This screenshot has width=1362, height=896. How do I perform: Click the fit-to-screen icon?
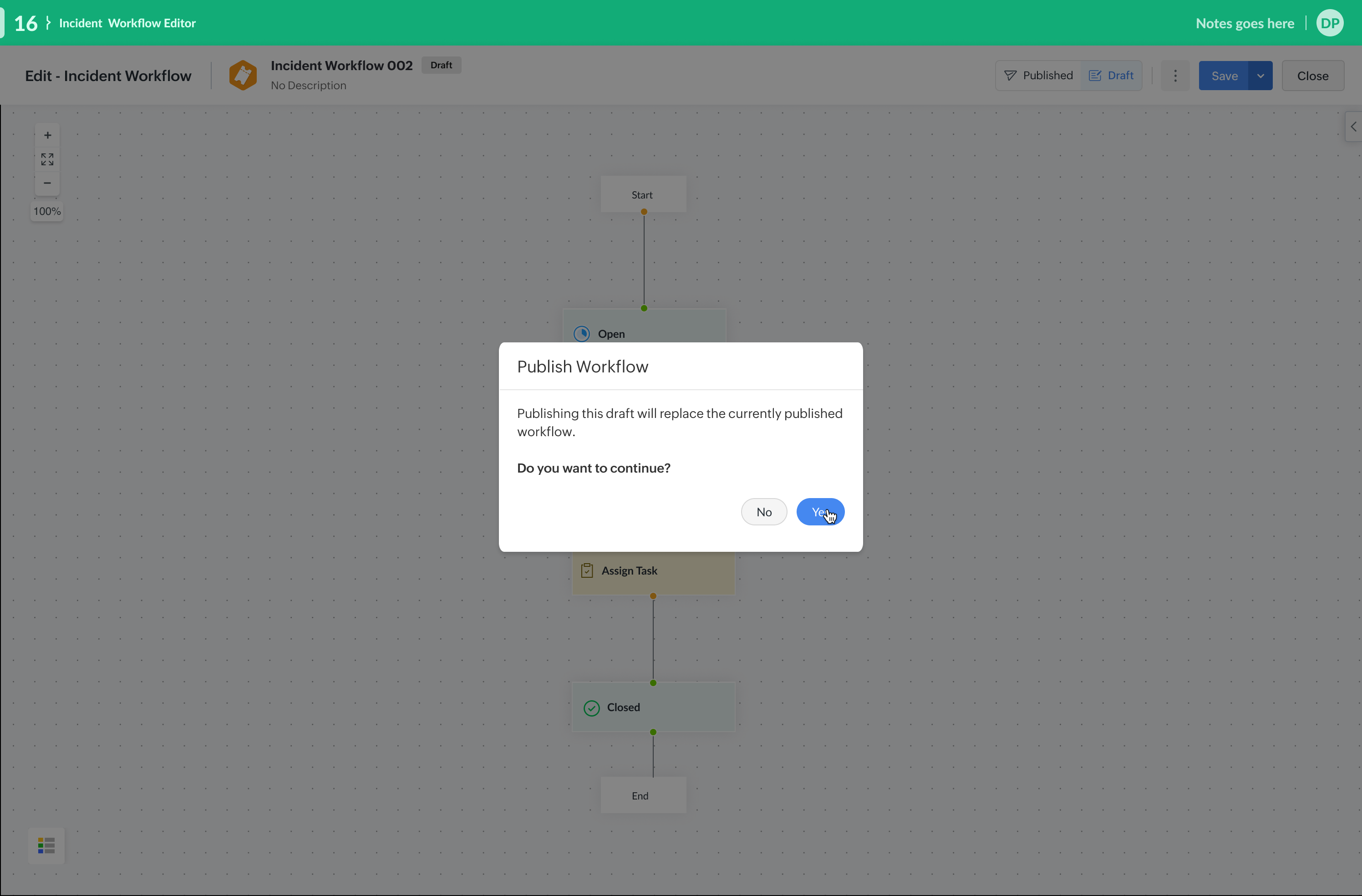[x=47, y=159]
